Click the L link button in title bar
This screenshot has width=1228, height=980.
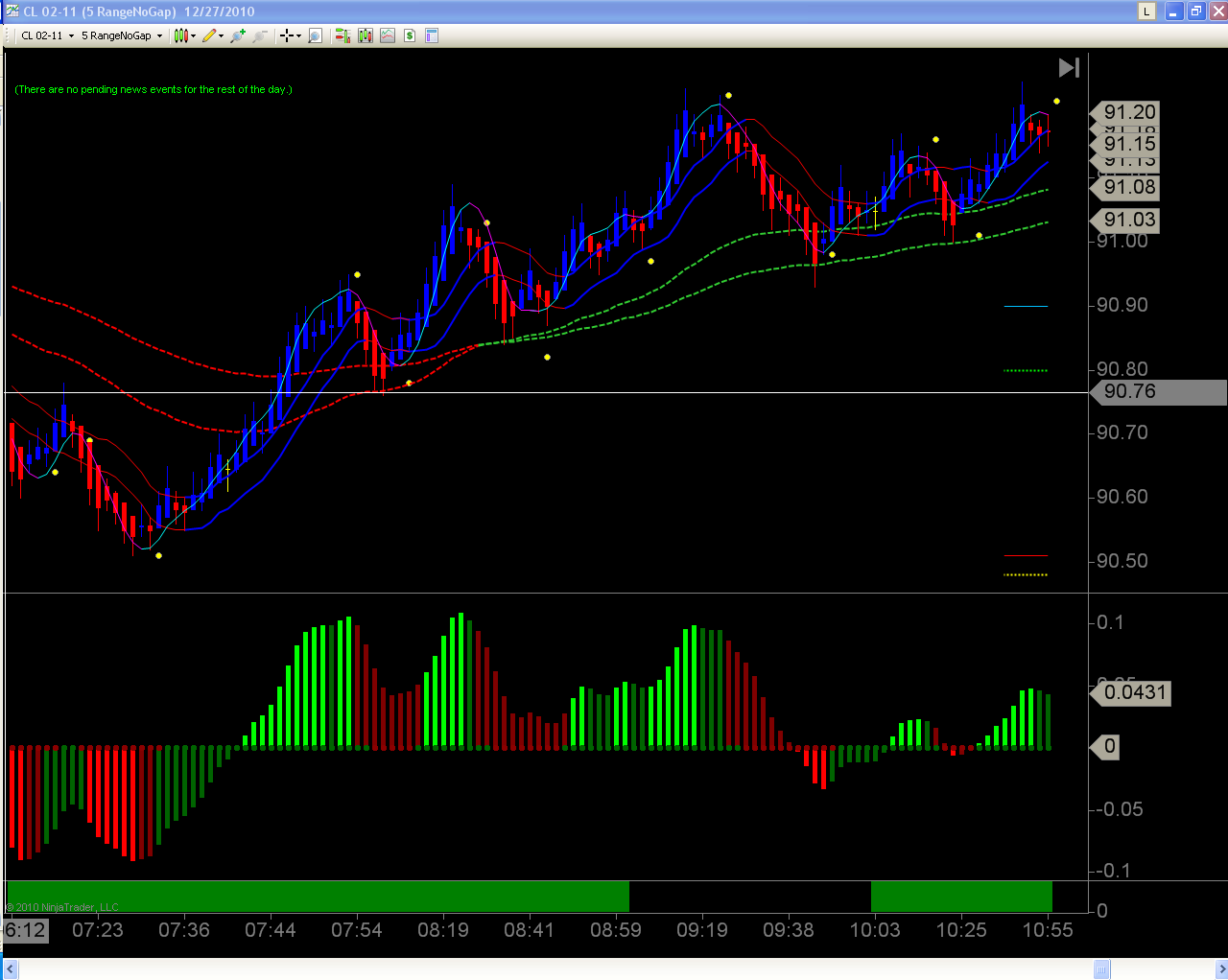click(x=1146, y=12)
